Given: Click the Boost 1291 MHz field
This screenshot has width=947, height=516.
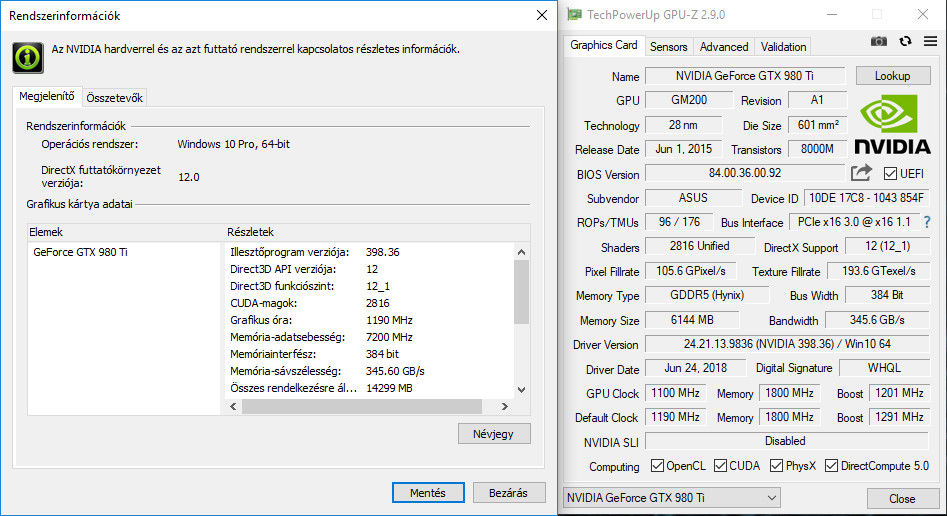Looking at the screenshot, I should 899,417.
